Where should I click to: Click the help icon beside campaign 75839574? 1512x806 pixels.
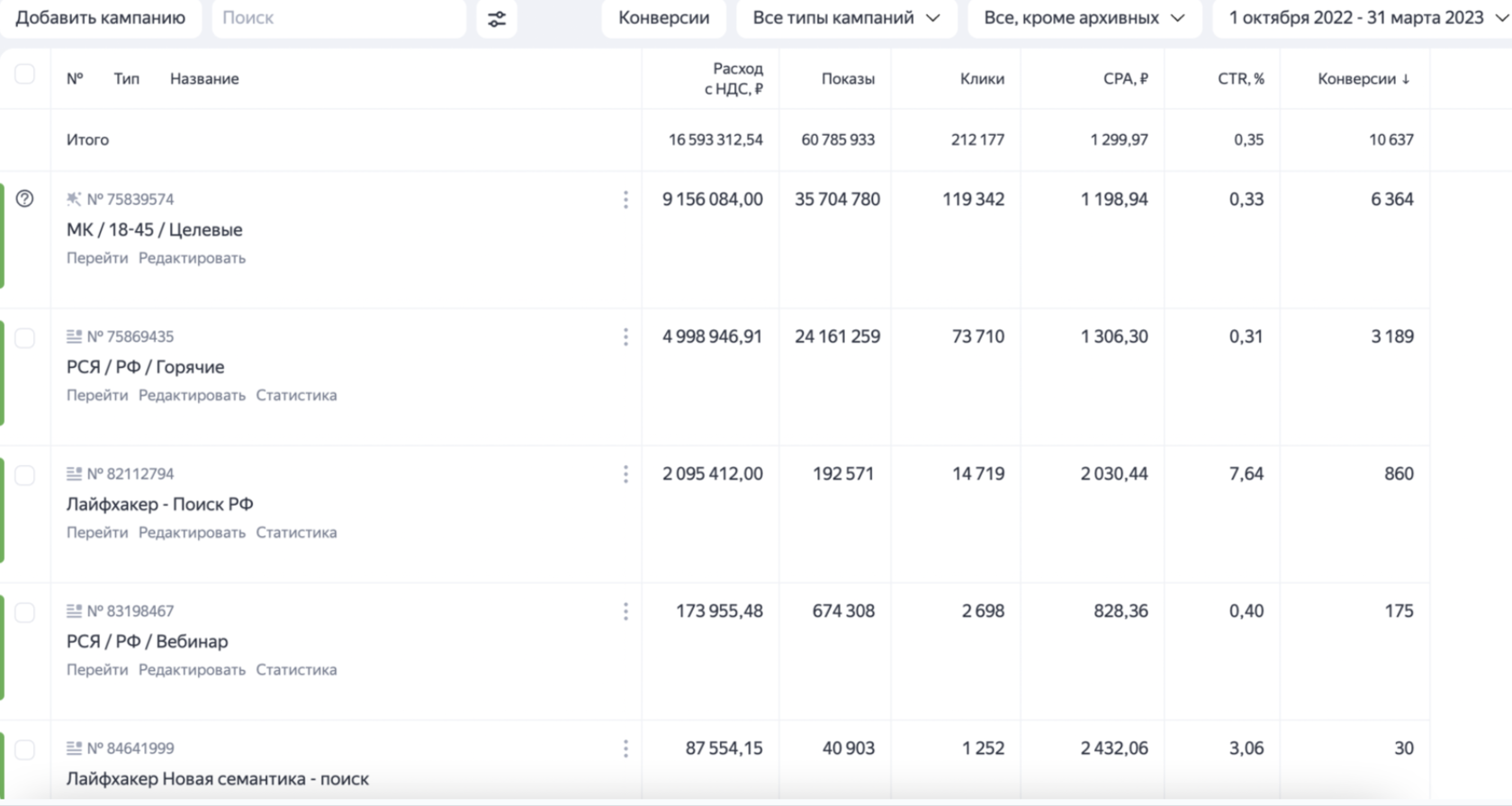pyautogui.click(x=25, y=199)
